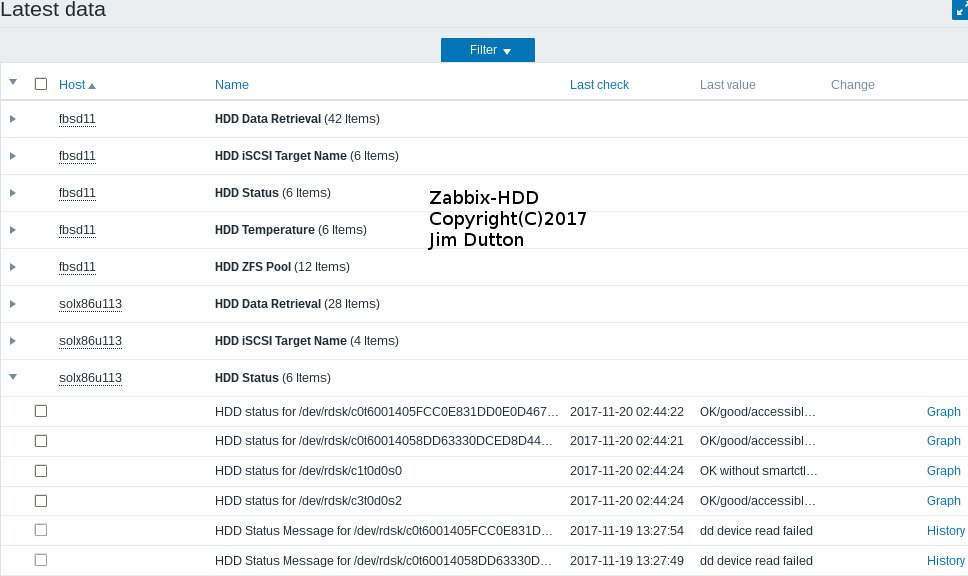The width and height of the screenshot is (968, 576).
Task: Select timestamp 2017-11-20 02:44:21
Action: (x=627, y=441)
